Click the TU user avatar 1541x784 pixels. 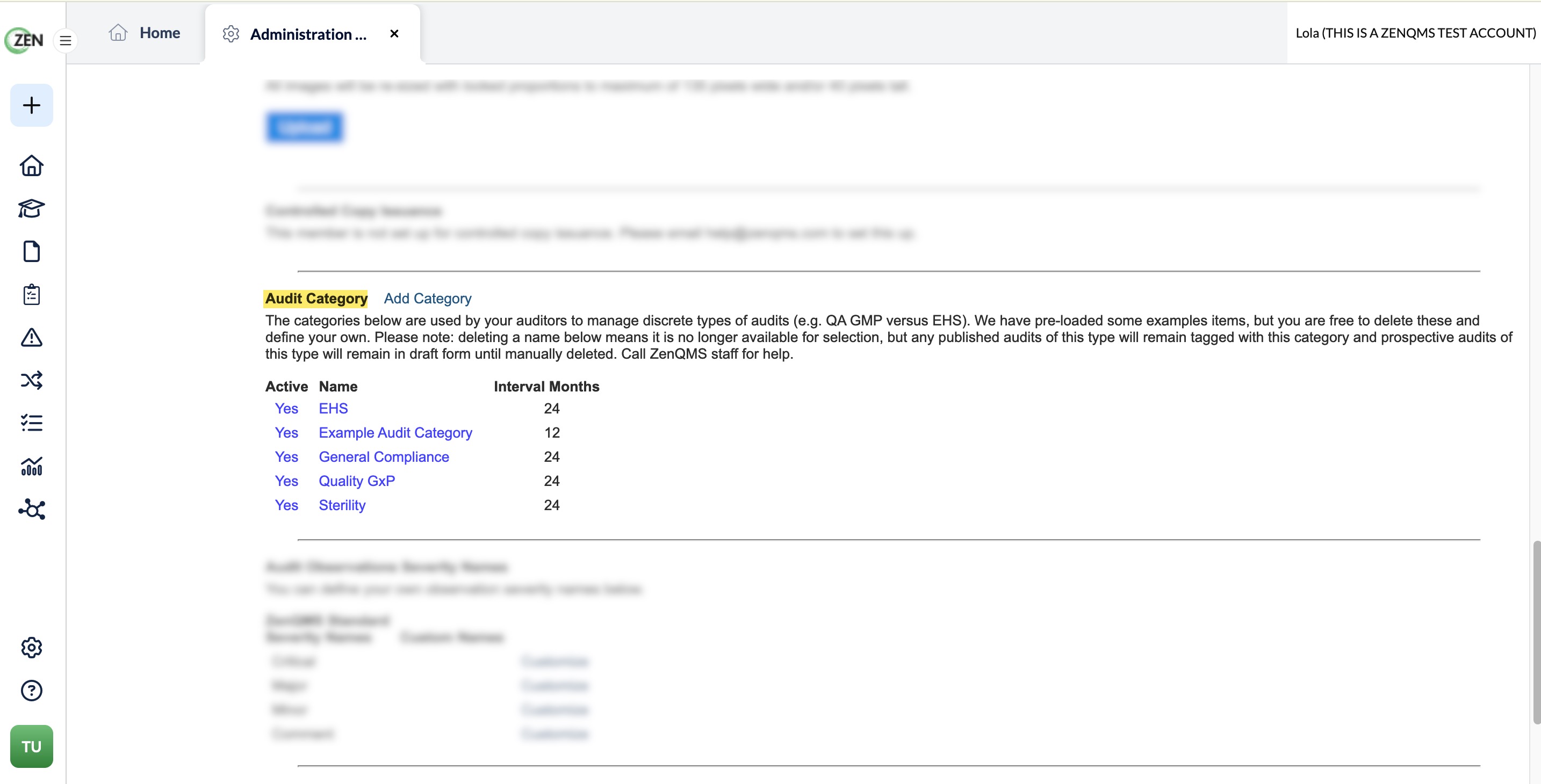coord(32,746)
